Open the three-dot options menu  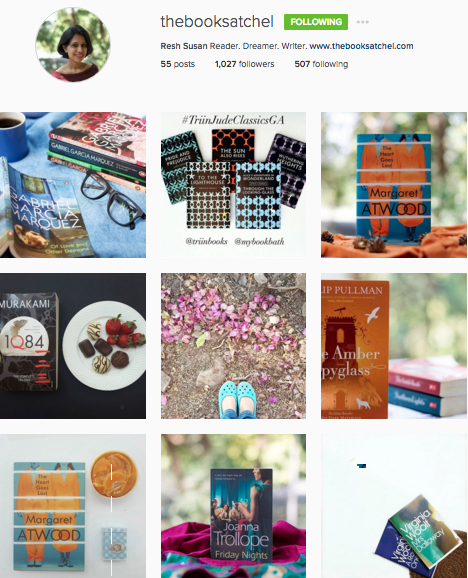tap(363, 22)
